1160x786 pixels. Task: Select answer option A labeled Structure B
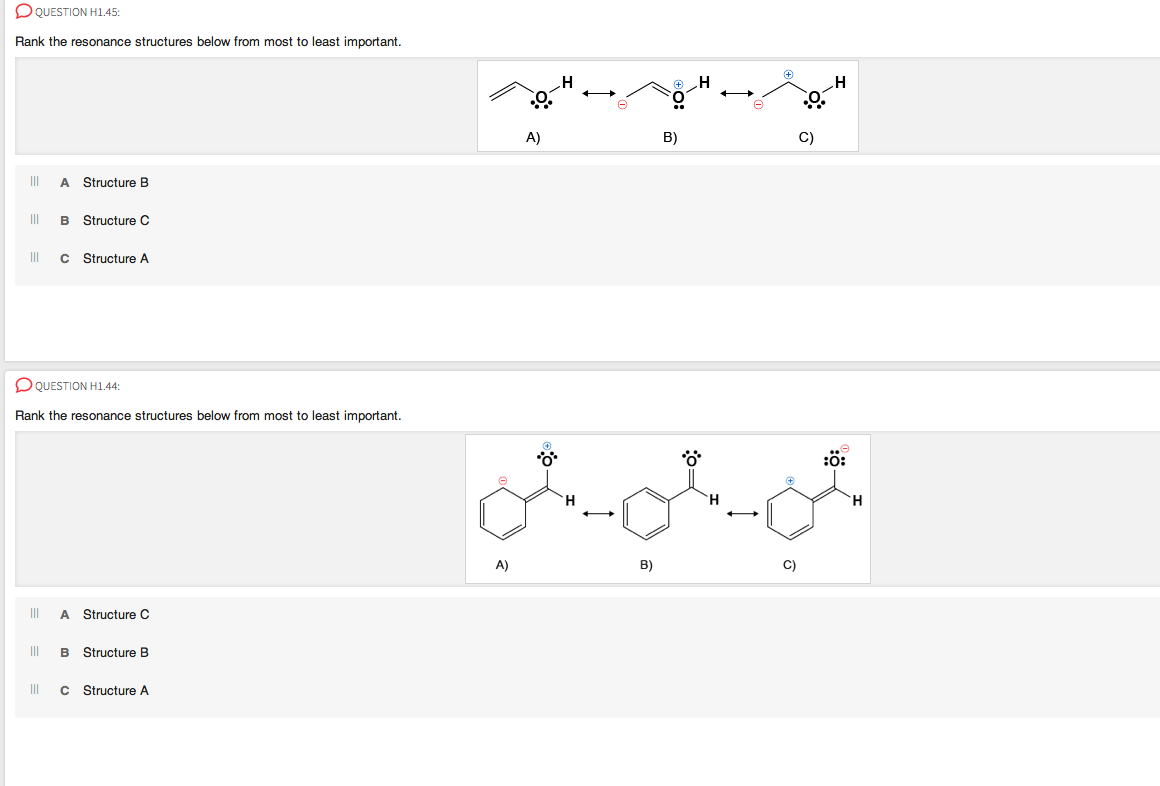pos(116,182)
